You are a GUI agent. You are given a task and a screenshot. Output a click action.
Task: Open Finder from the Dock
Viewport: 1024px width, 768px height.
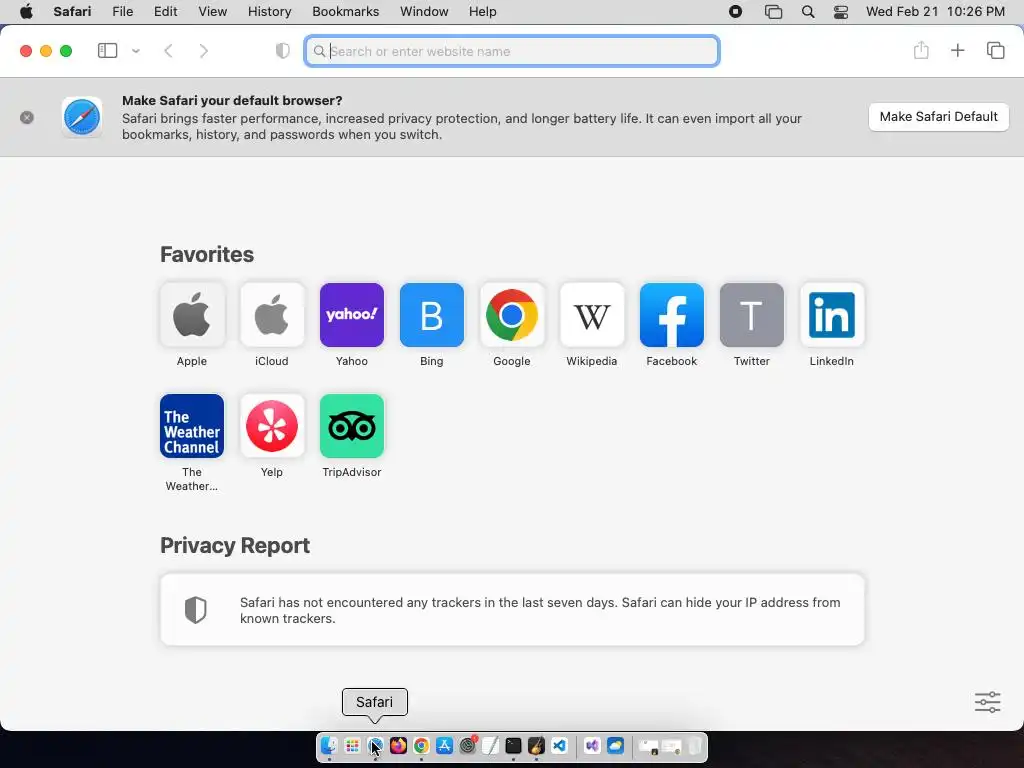[x=329, y=745]
